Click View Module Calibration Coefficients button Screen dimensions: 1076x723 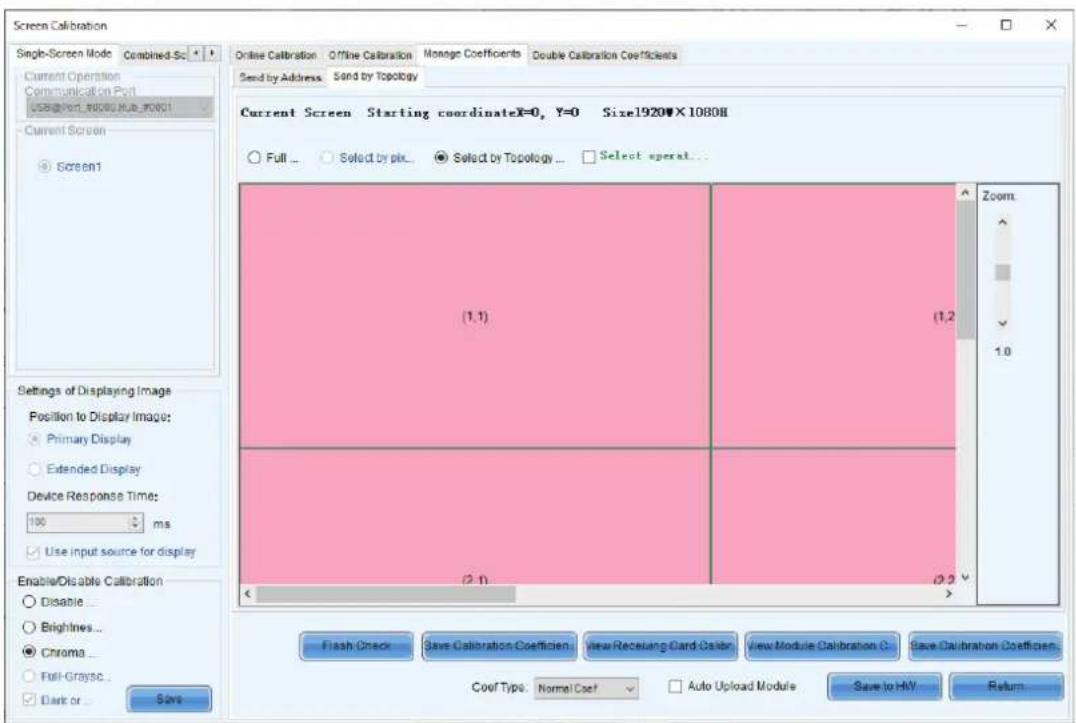point(822,646)
